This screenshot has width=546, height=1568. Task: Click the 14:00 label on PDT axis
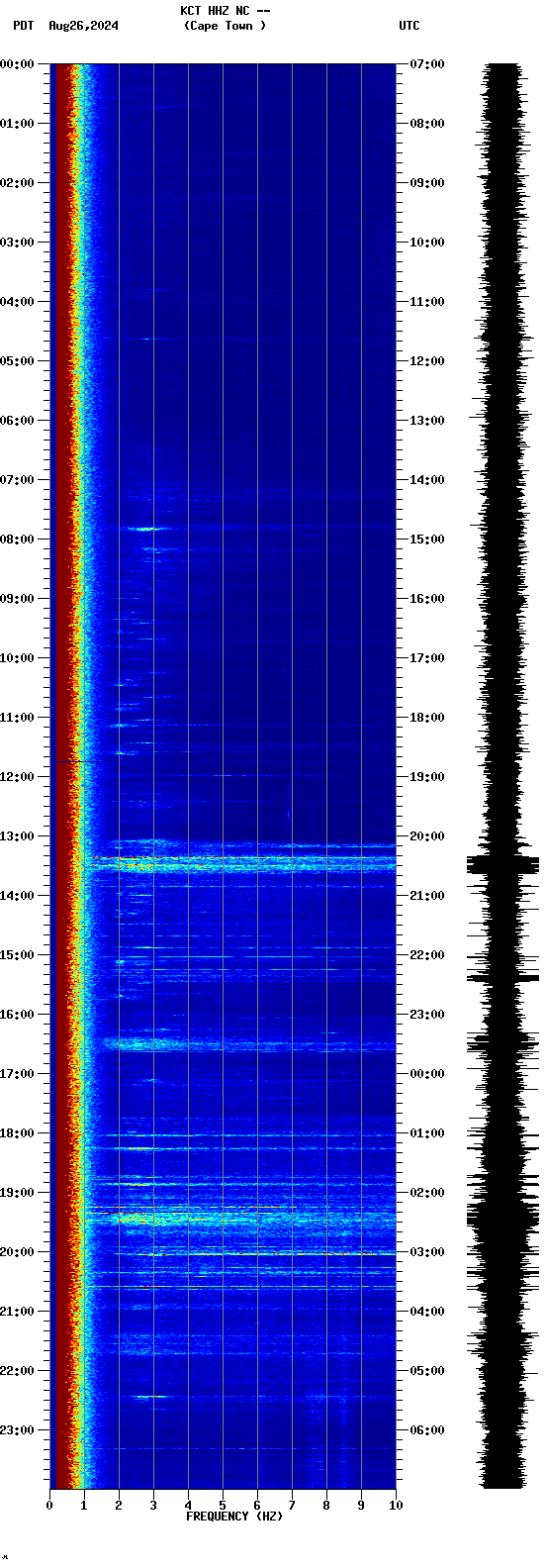coord(17,896)
